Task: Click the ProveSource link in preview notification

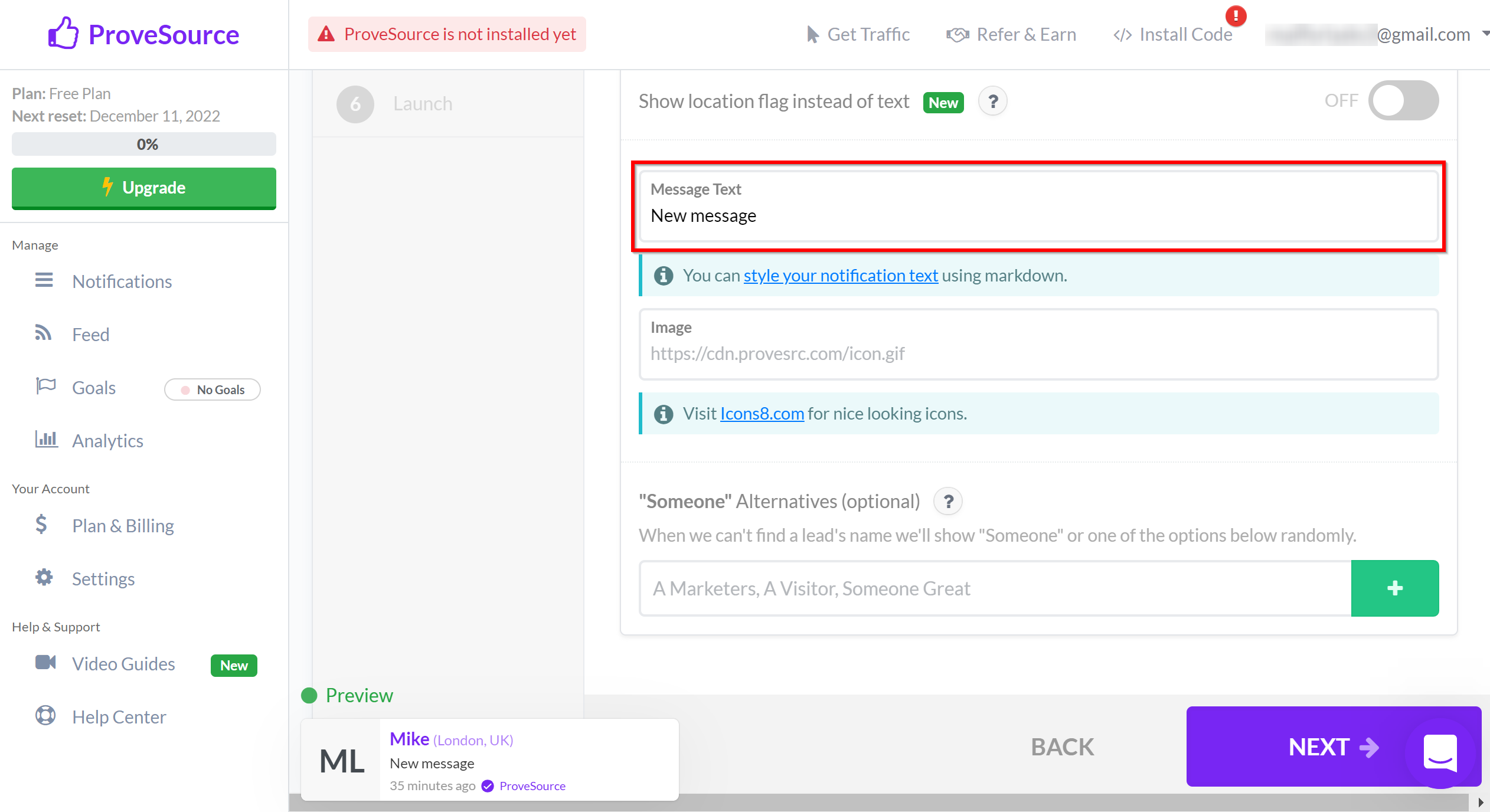Action: pos(532,786)
